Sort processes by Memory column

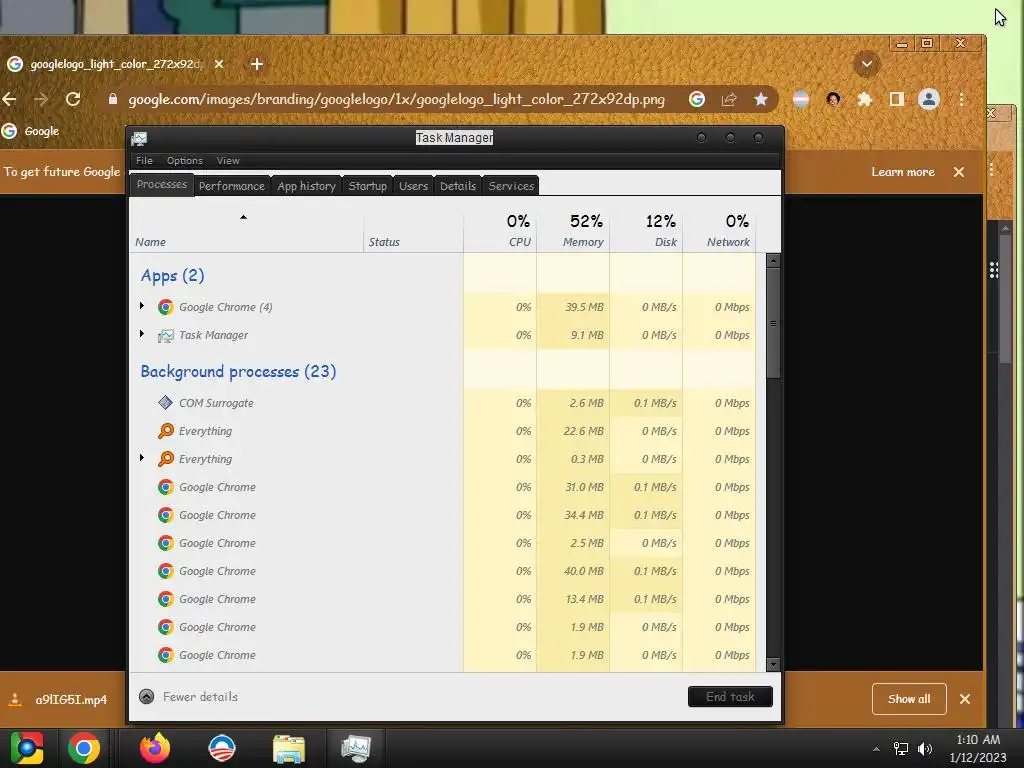573,230
